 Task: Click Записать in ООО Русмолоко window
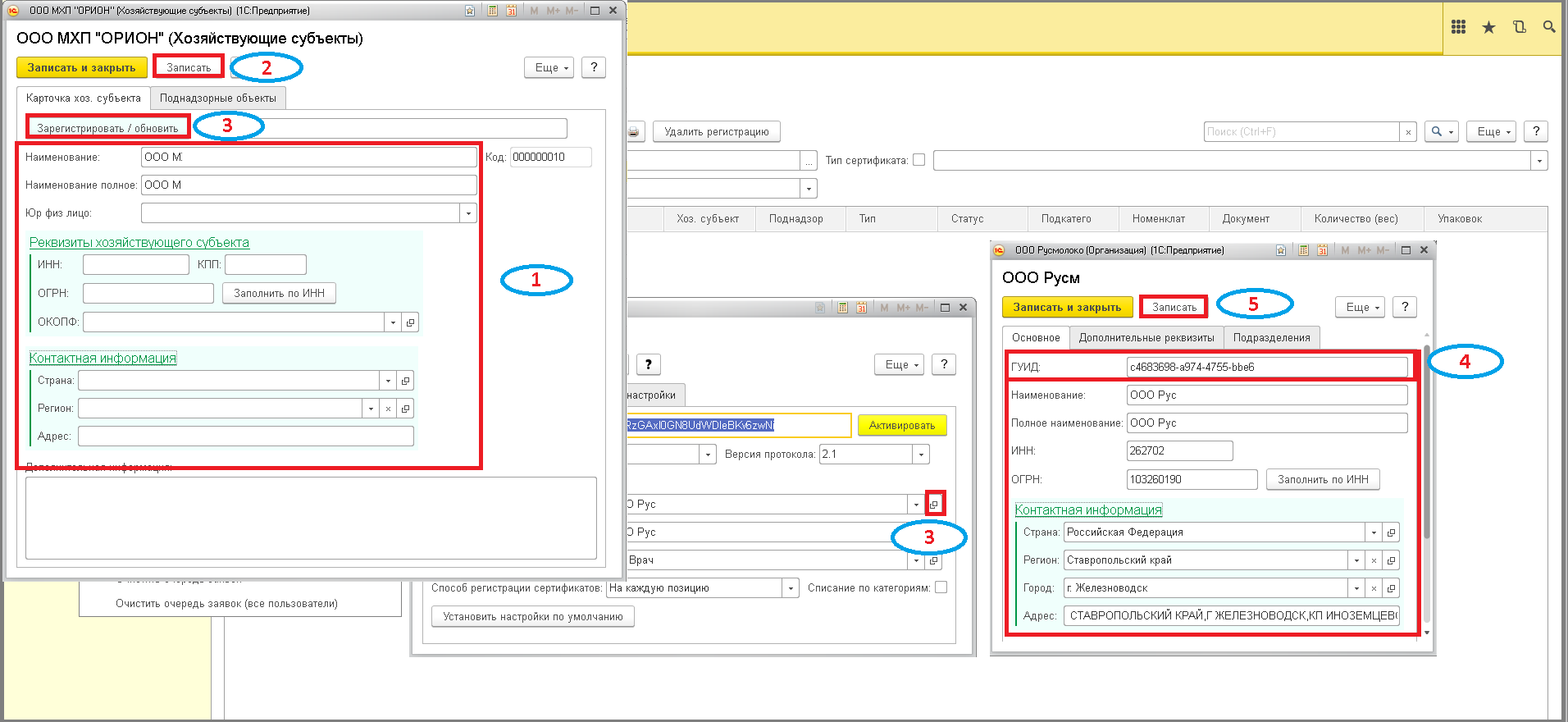1174,307
